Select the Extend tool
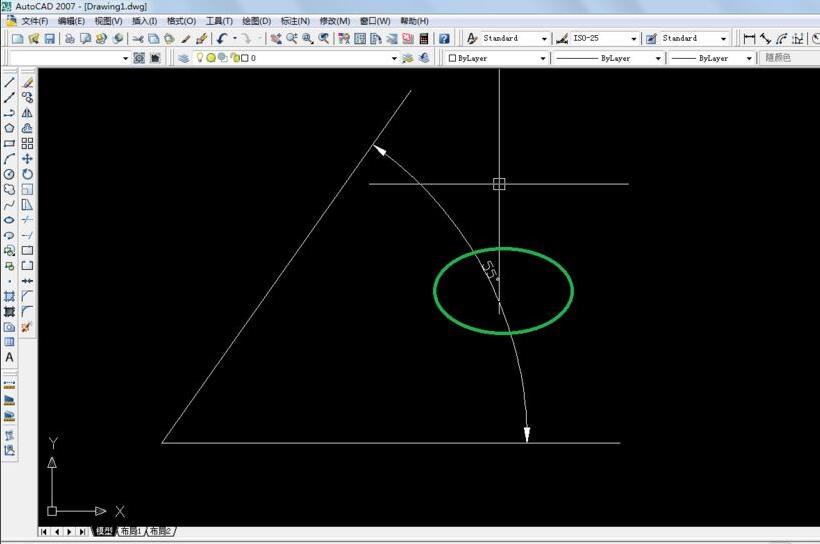 27,235
